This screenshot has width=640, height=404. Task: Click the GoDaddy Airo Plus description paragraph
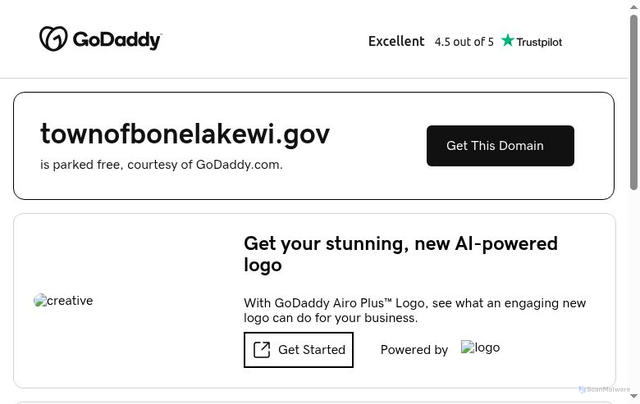[x=415, y=310]
